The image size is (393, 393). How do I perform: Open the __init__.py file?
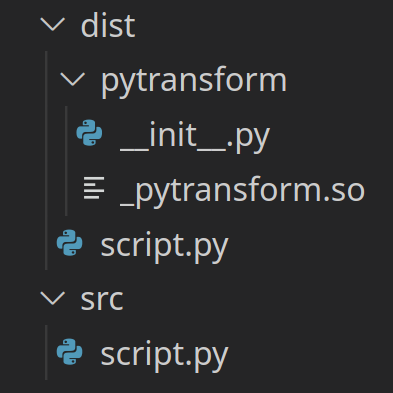click(195, 136)
